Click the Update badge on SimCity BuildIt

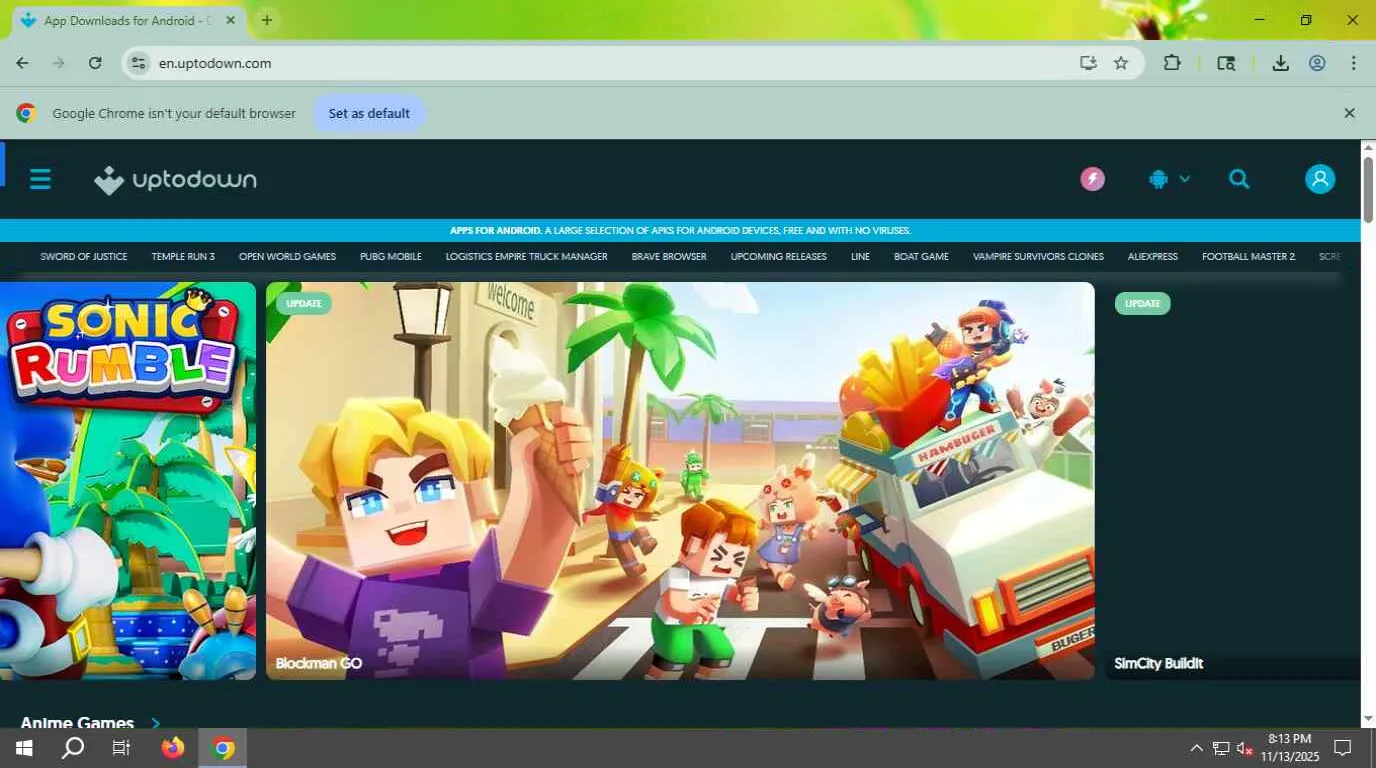(1142, 303)
